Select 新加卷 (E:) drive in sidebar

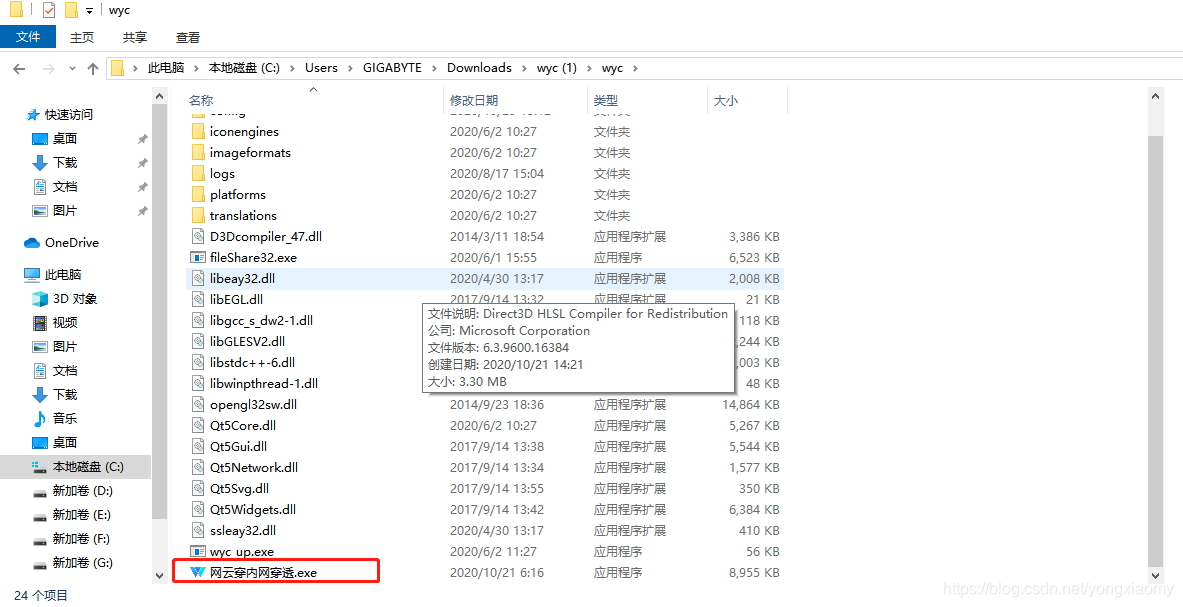point(82,515)
